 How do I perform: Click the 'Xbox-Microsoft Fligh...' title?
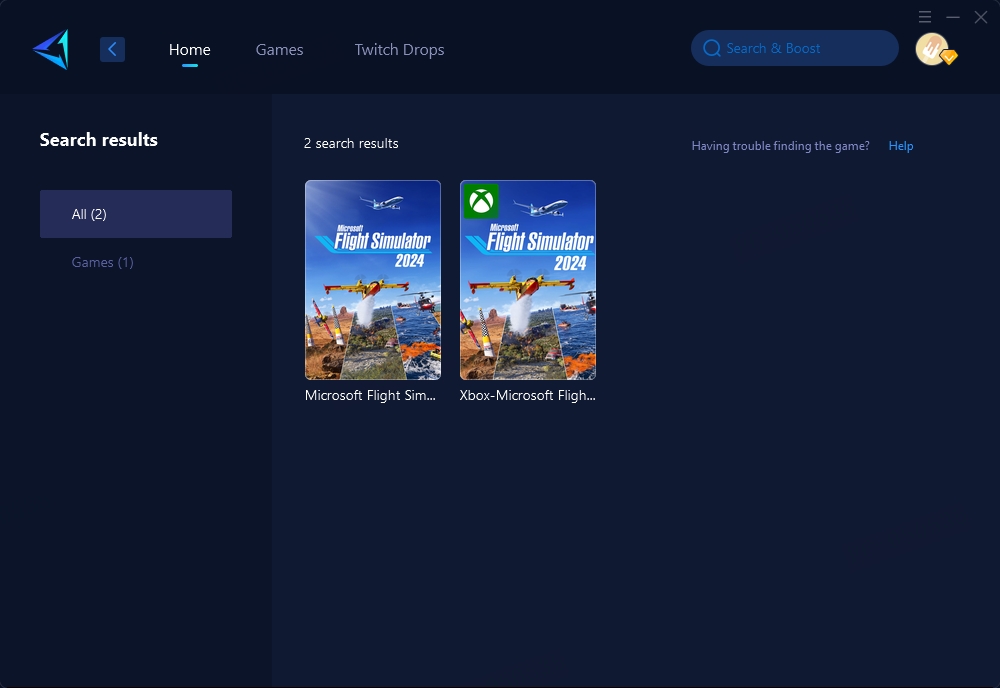tap(527, 395)
